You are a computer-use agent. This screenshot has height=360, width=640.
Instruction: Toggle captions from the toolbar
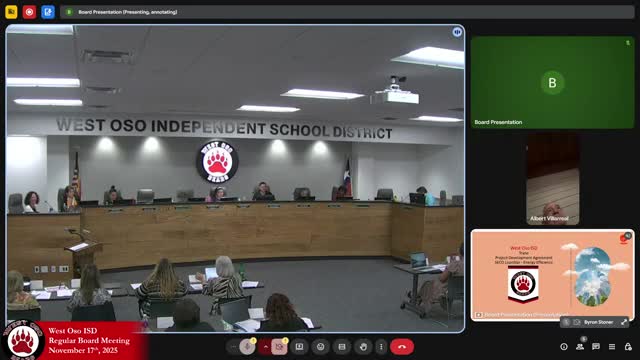(342, 347)
